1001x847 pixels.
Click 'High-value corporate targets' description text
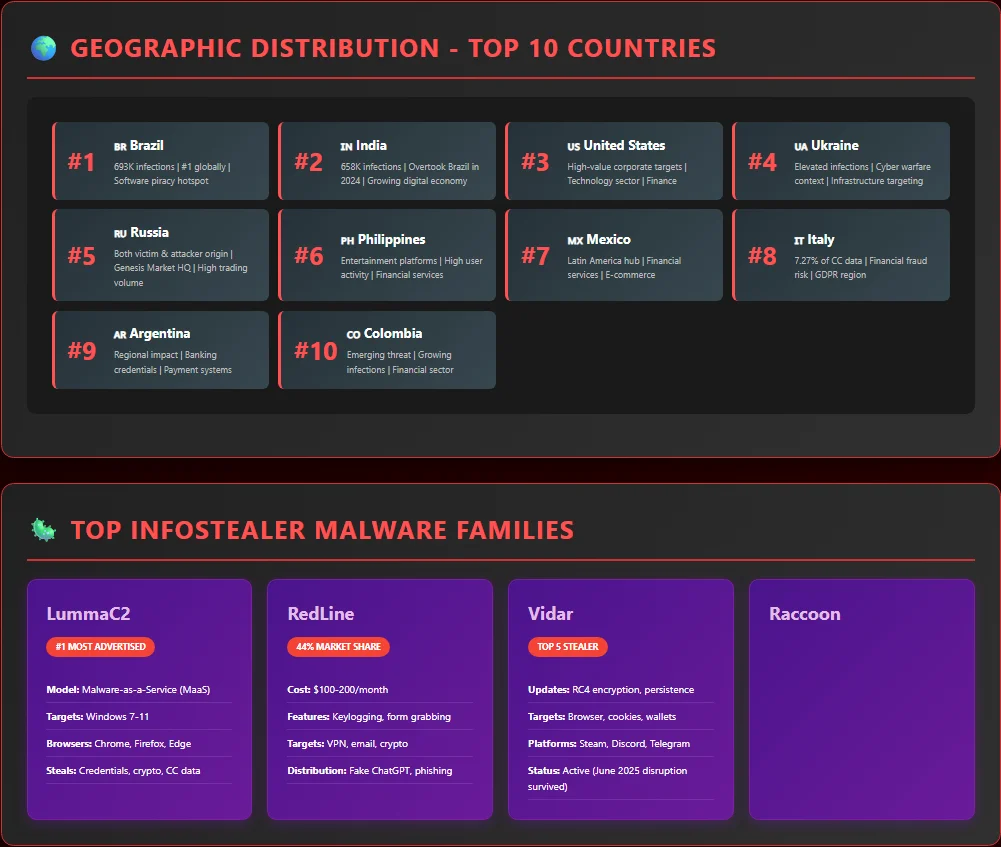point(627,174)
